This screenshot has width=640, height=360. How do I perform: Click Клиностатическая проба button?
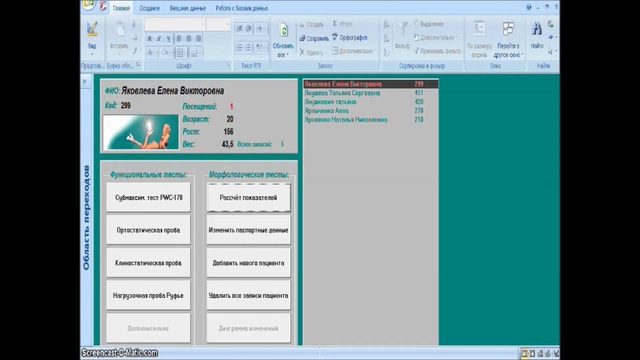pos(149,263)
